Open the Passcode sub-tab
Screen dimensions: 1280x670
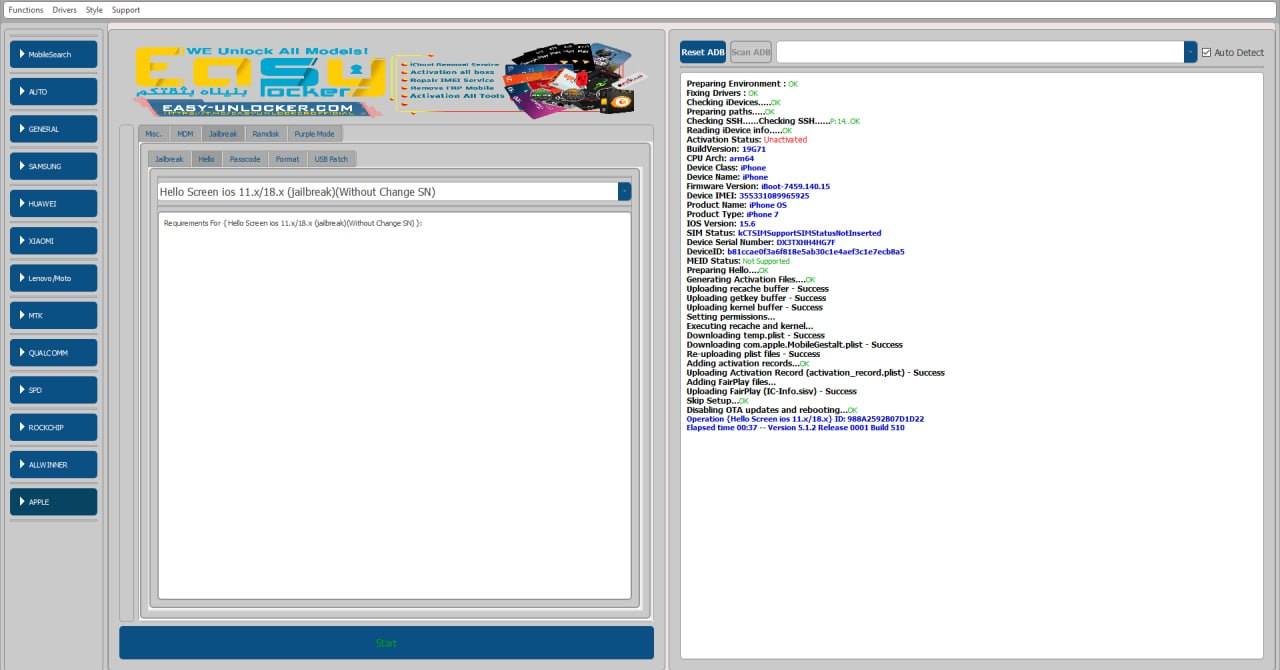(245, 159)
